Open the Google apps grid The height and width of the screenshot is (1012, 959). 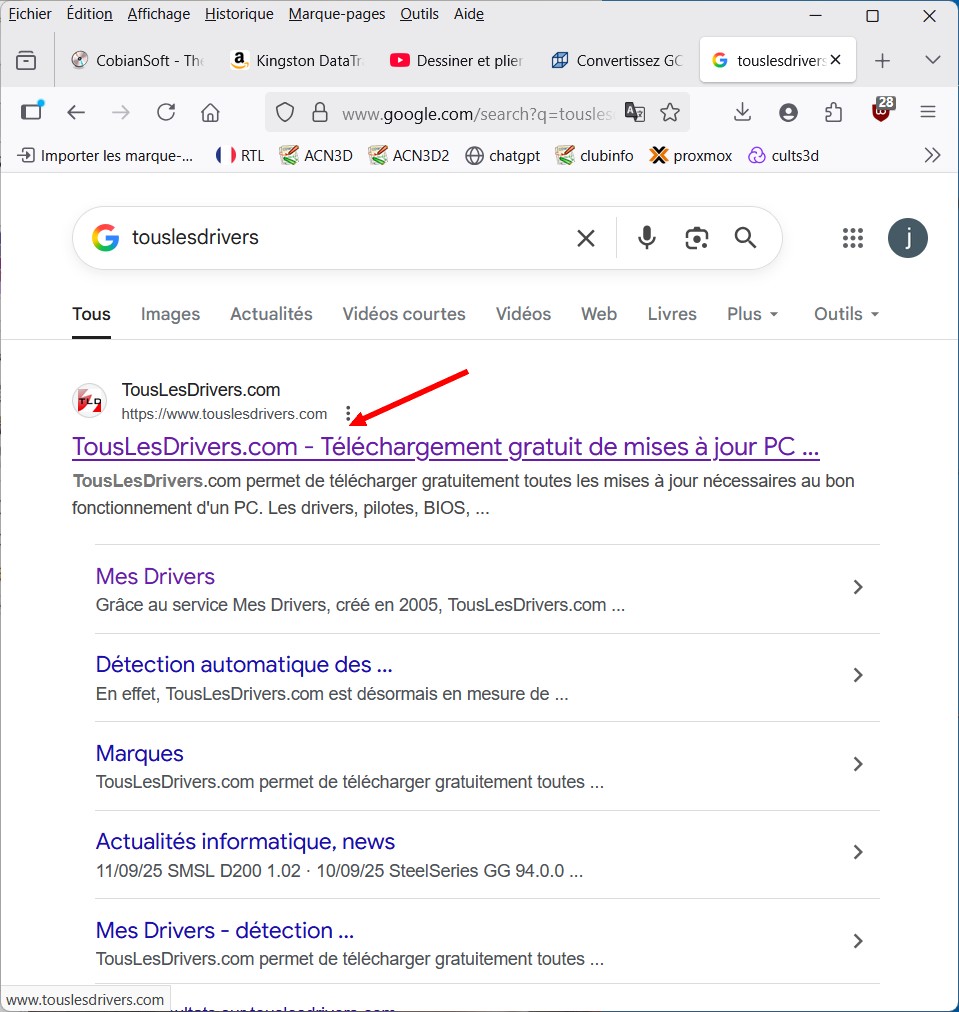pos(852,238)
